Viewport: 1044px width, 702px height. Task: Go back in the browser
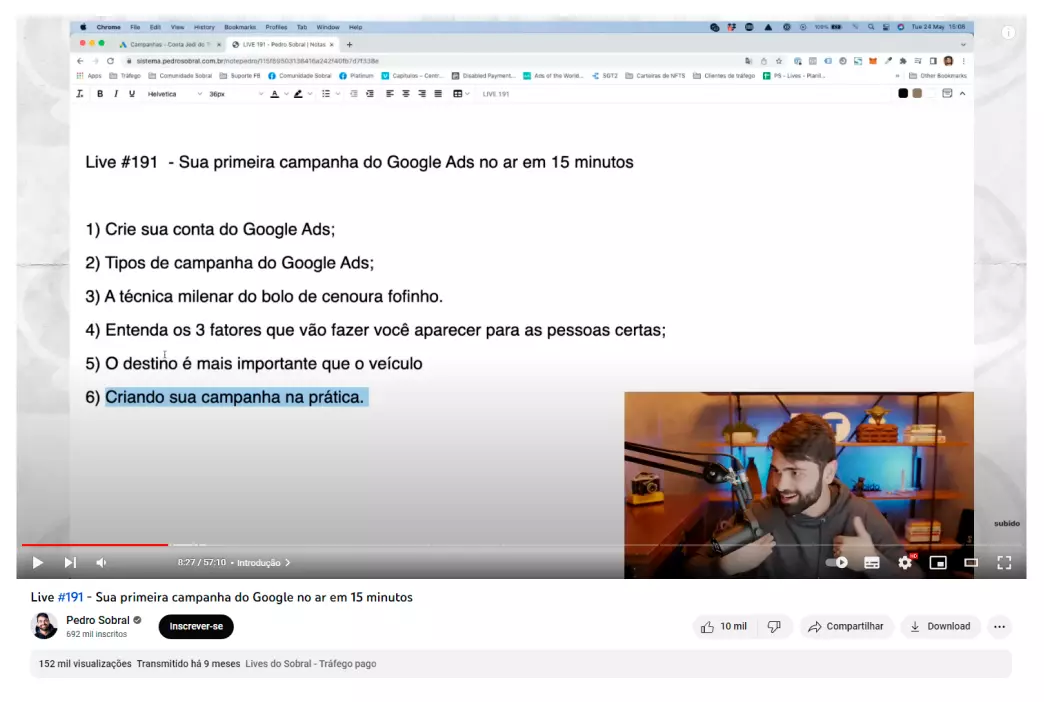81,61
